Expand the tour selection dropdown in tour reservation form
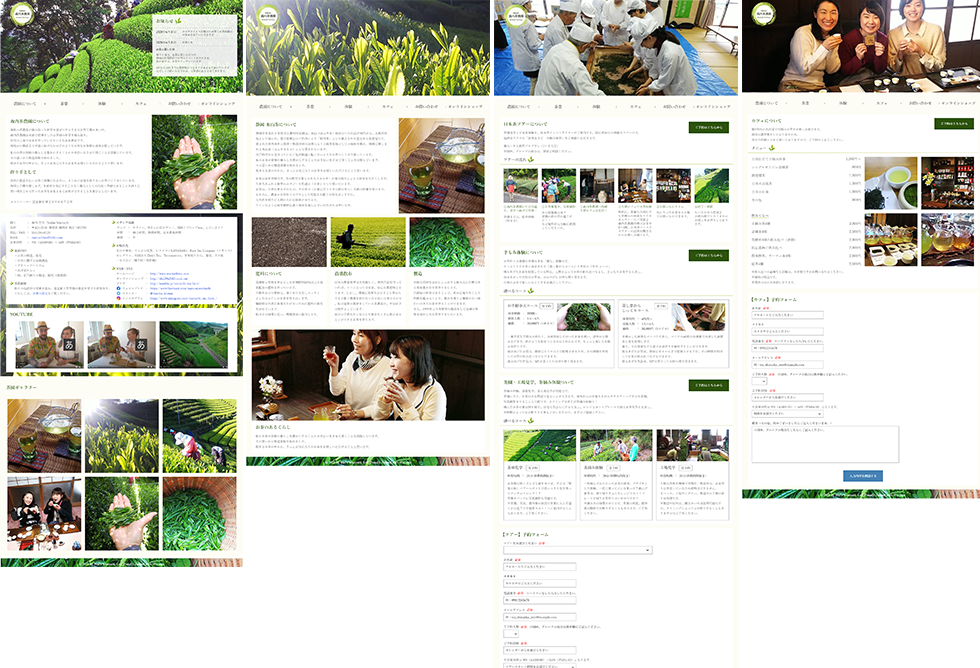Screen dimensions: 980x668 click(x=577, y=550)
